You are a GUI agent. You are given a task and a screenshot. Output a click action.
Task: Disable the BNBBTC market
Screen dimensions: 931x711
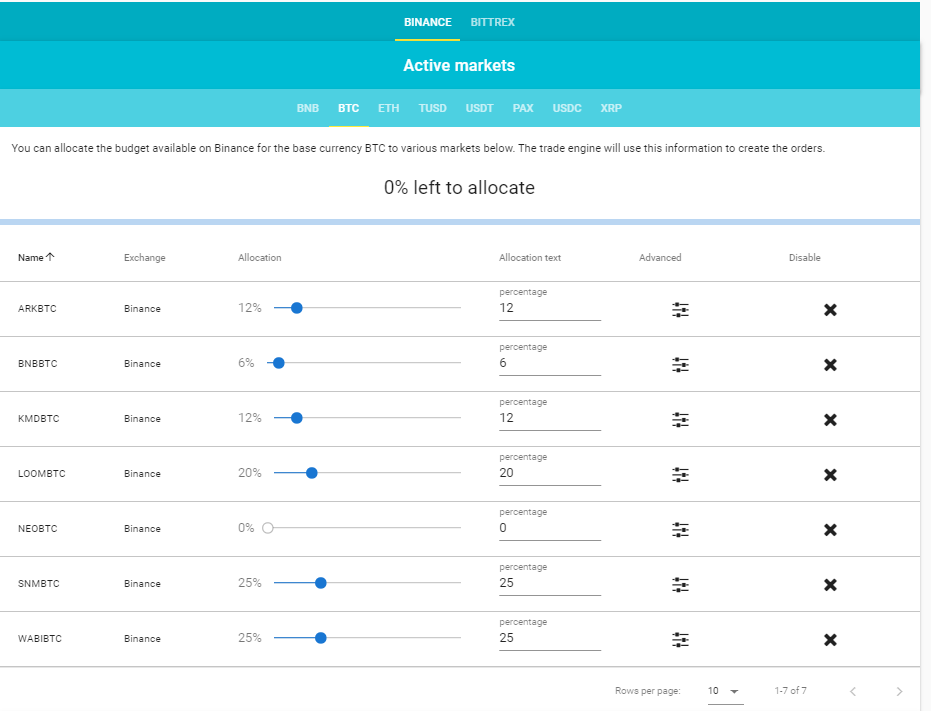tap(830, 365)
